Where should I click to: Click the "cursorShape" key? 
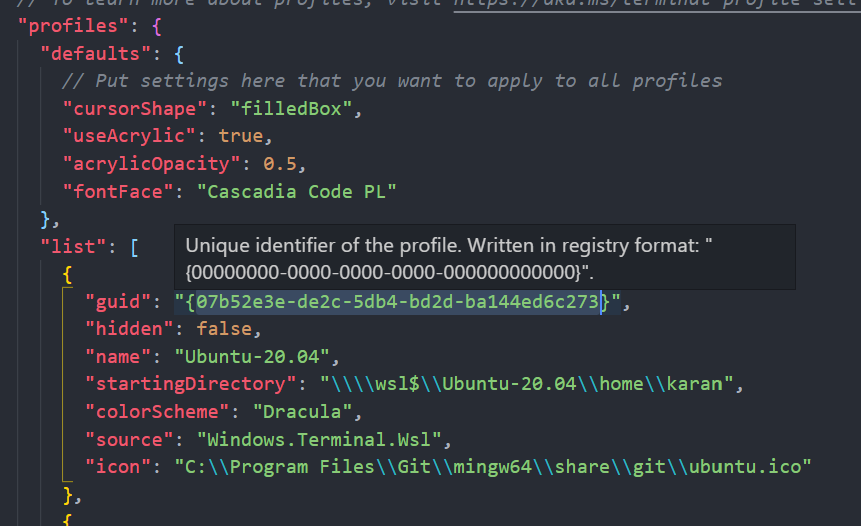click(135, 109)
